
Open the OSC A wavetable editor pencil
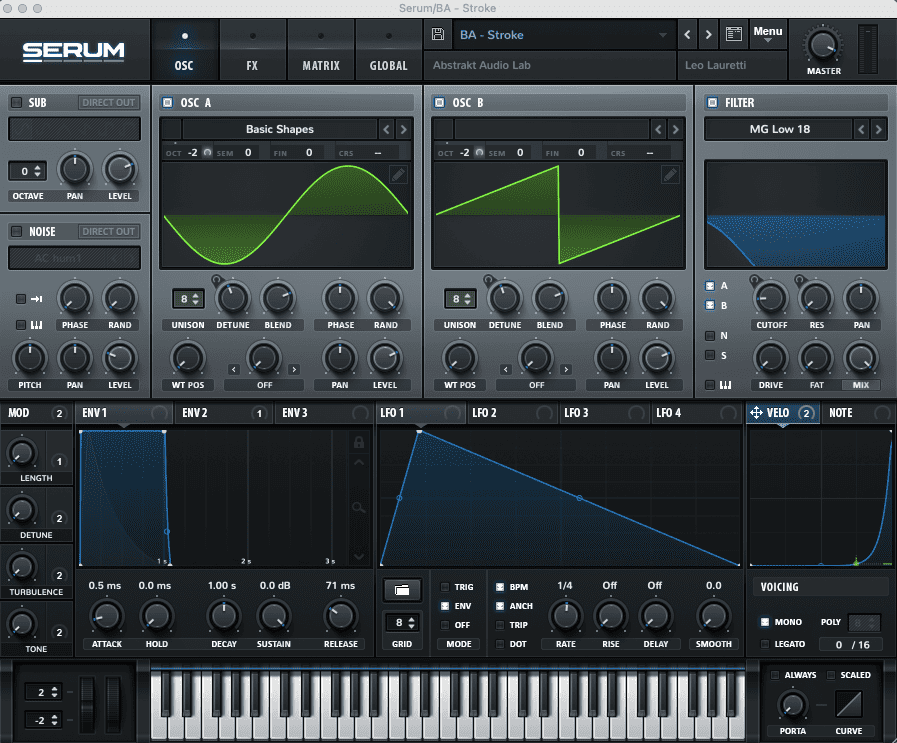tap(399, 175)
